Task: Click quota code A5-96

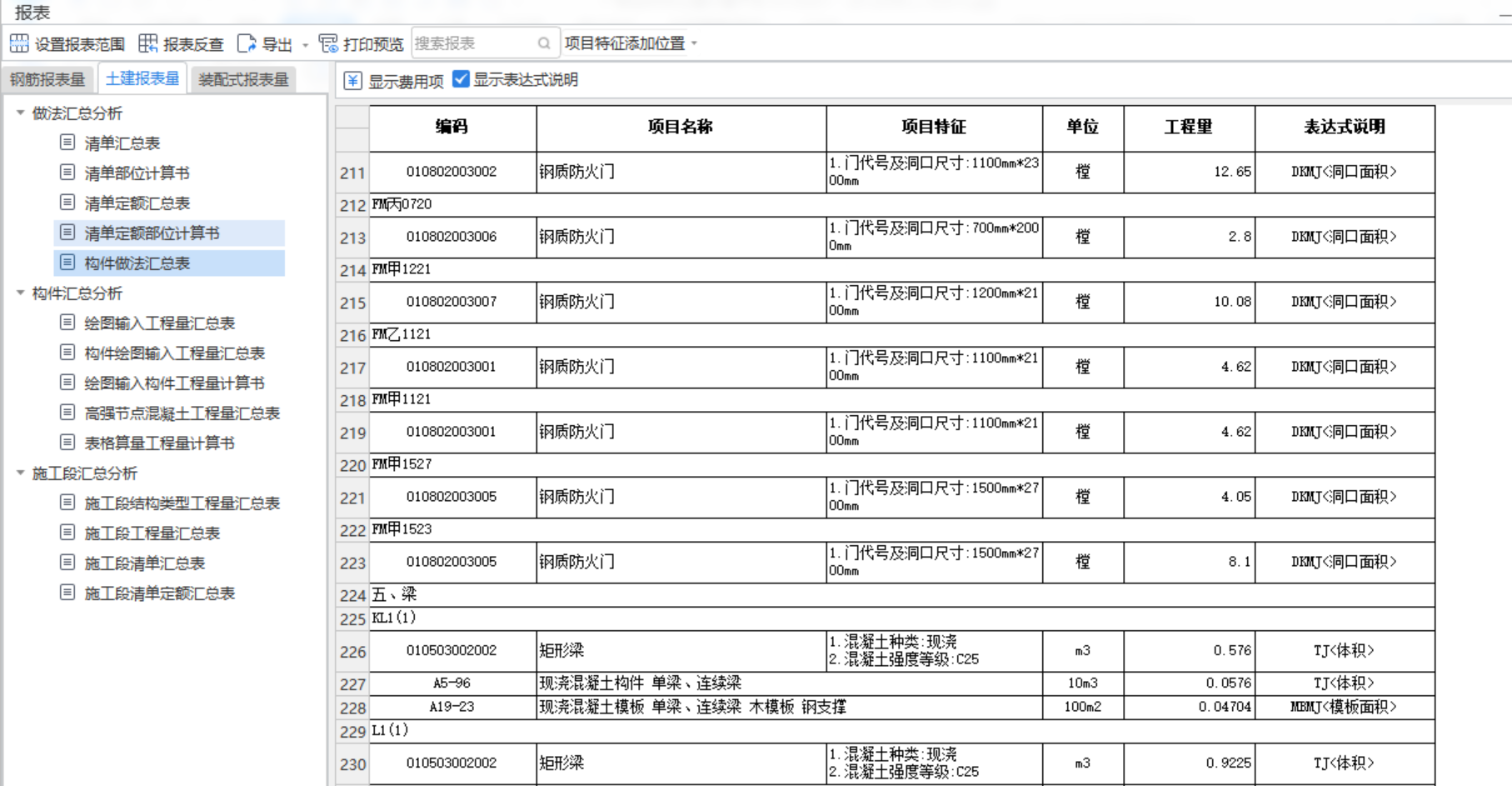Action: pos(452,683)
